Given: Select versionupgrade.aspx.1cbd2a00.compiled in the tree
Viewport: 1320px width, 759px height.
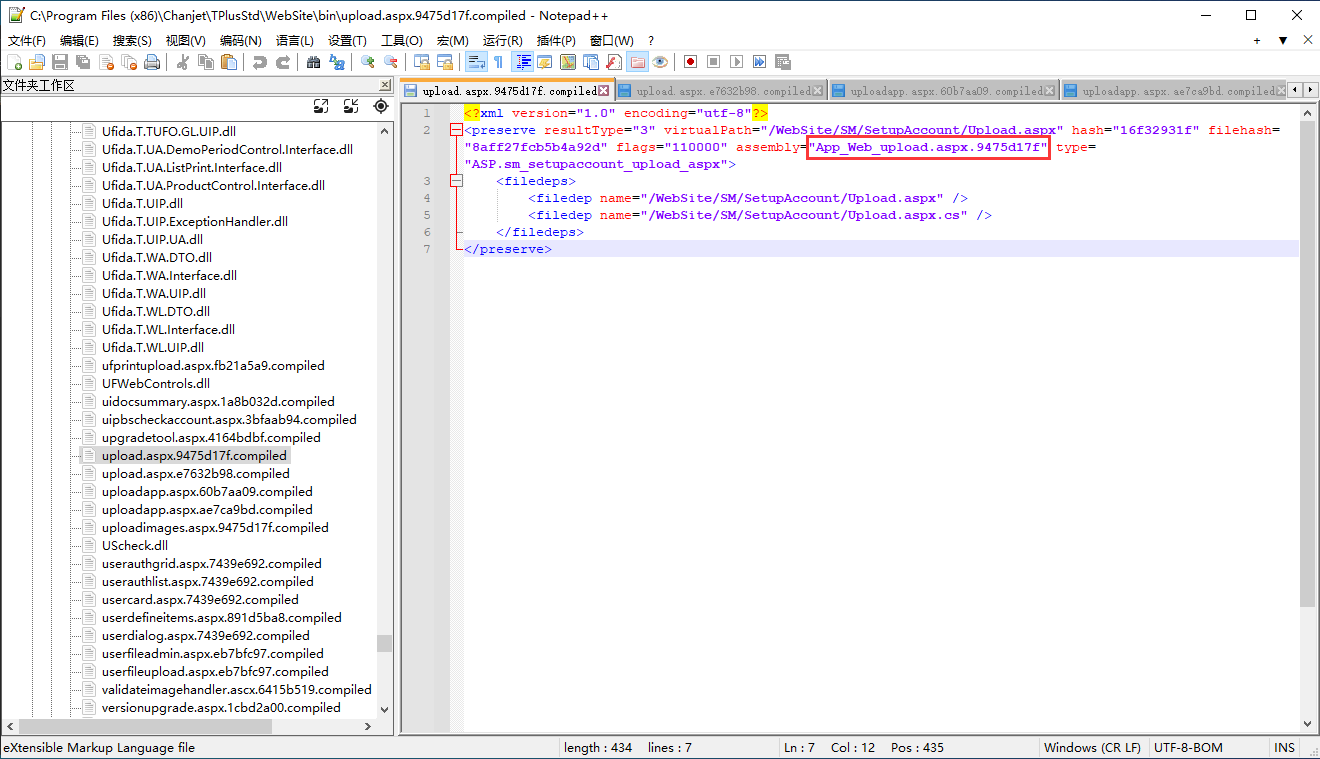Looking at the screenshot, I should (x=221, y=708).
